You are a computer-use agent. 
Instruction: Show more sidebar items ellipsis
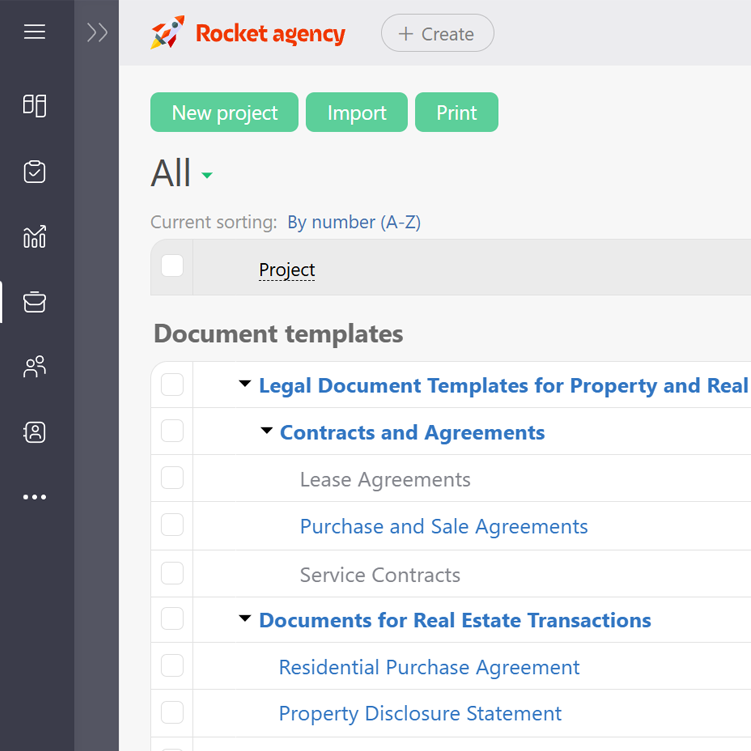[34, 497]
